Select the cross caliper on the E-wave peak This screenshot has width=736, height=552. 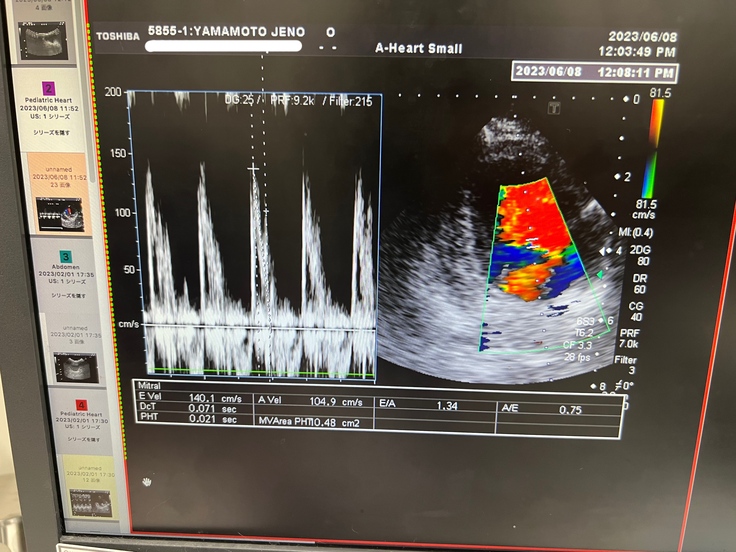[x=254, y=170]
